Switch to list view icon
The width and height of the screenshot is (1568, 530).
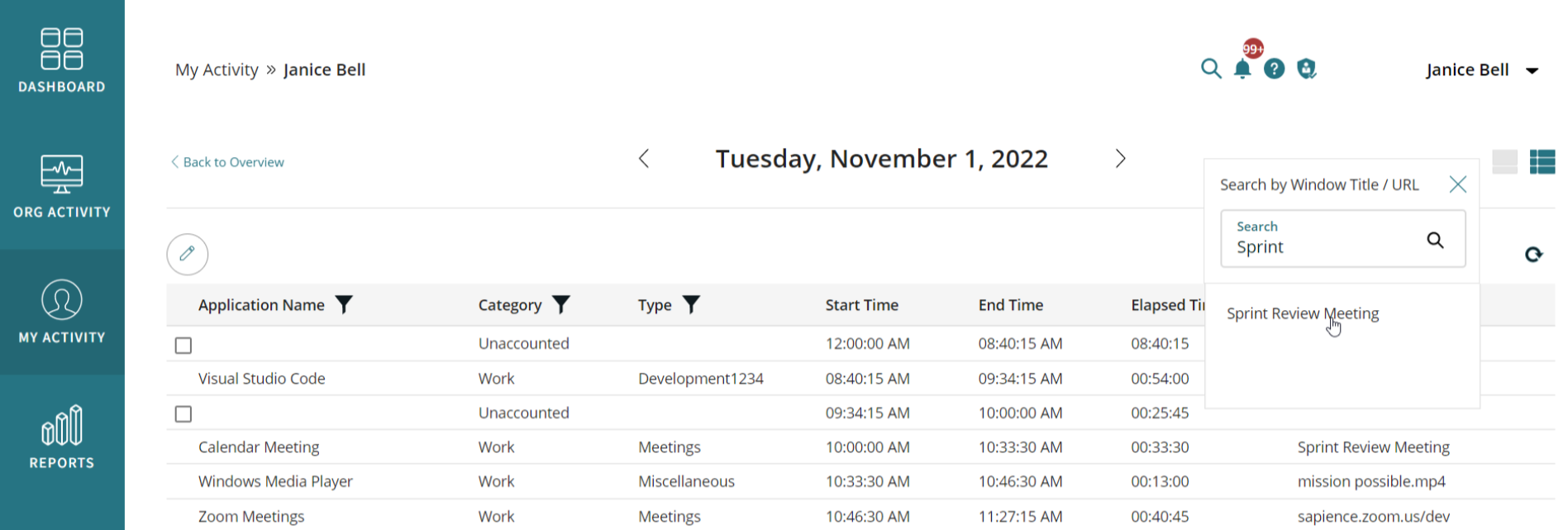coord(1542,162)
